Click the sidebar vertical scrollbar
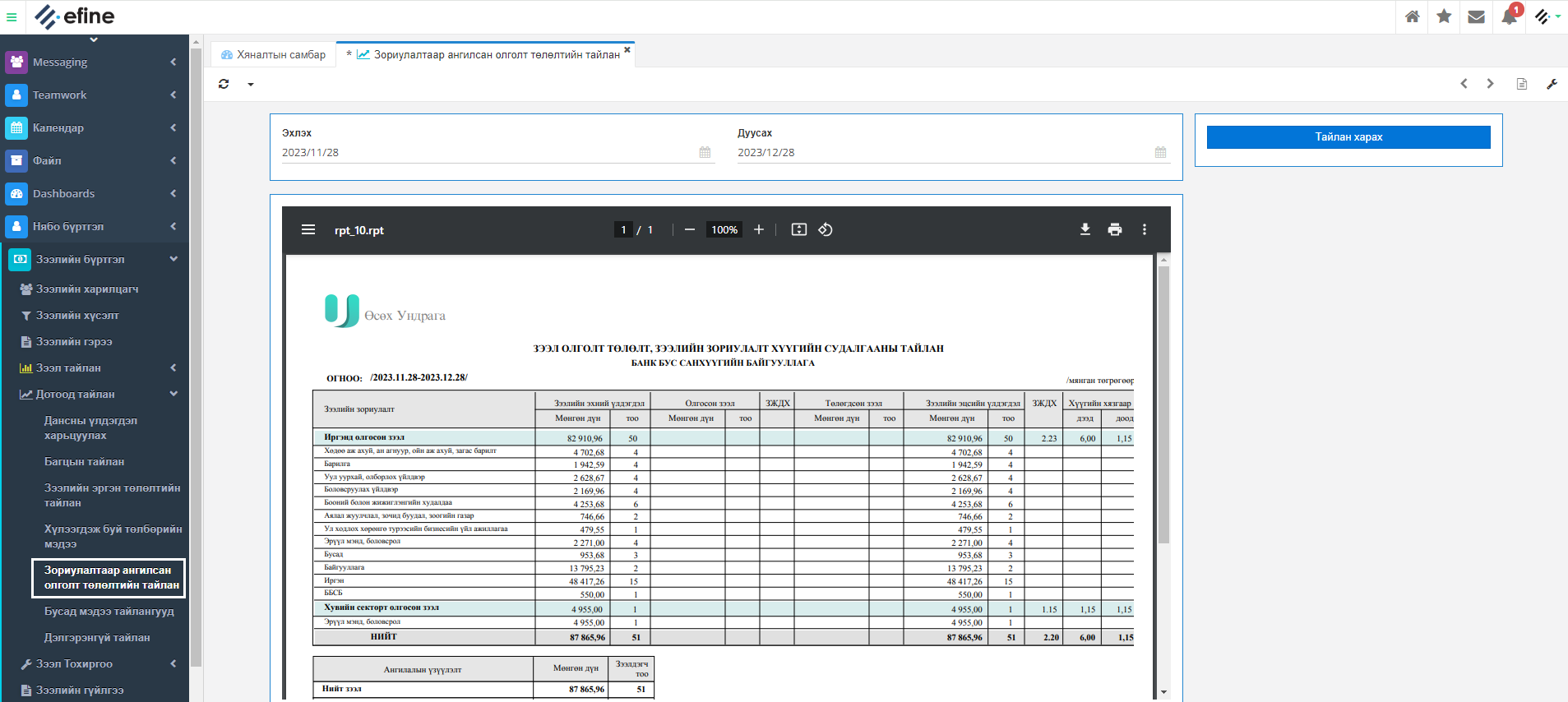1568x702 pixels. click(196, 358)
